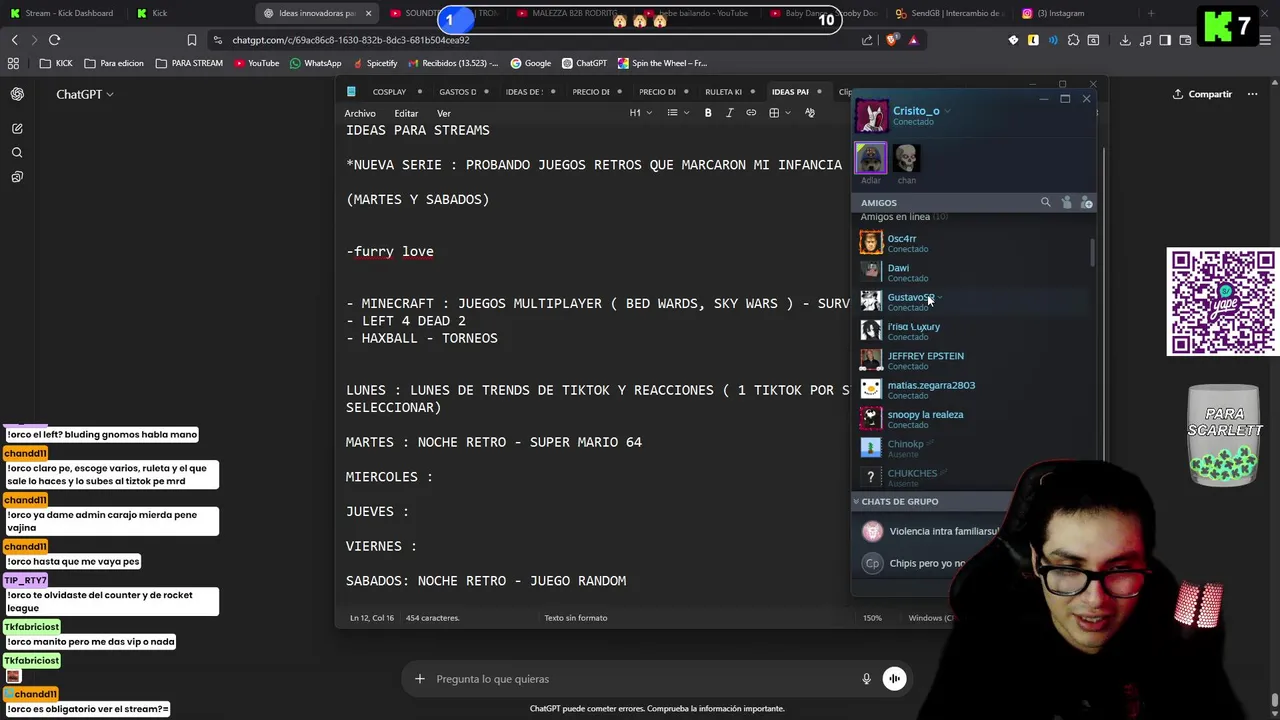The image size is (1280, 720).
Task: Open the Archivo menu in Notepad
Action: 360,113
